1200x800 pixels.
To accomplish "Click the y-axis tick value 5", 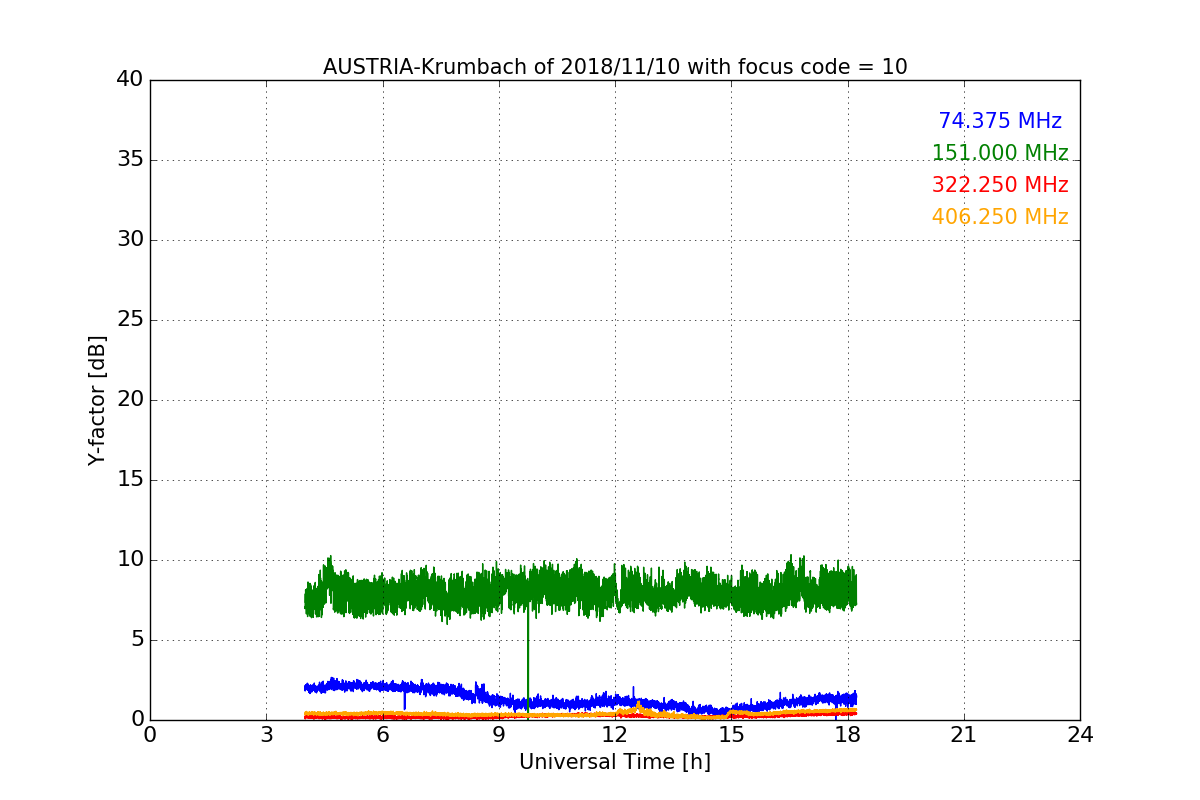I will (137, 640).
